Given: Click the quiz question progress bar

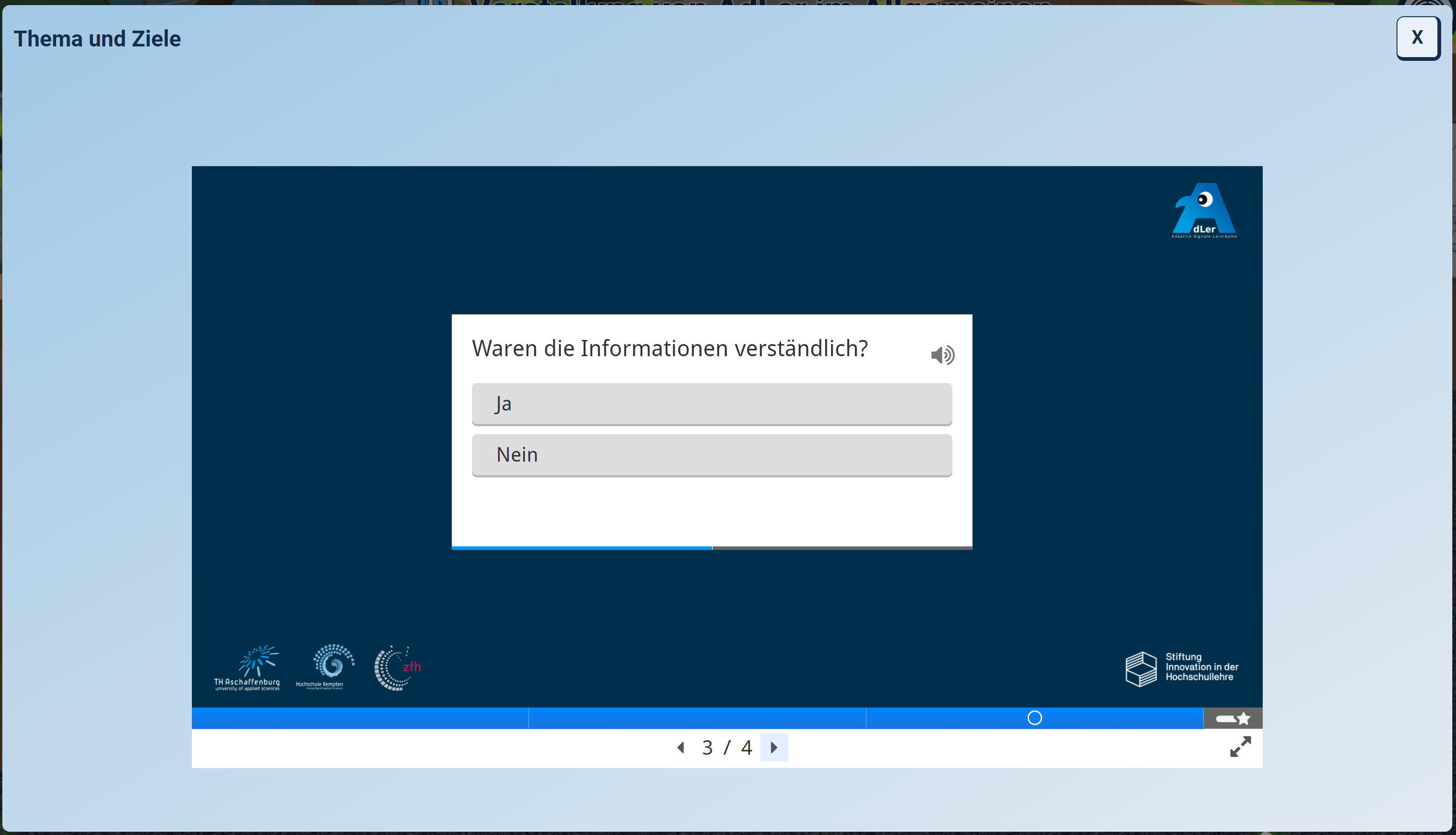Looking at the screenshot, I should [x=711, y=548].
